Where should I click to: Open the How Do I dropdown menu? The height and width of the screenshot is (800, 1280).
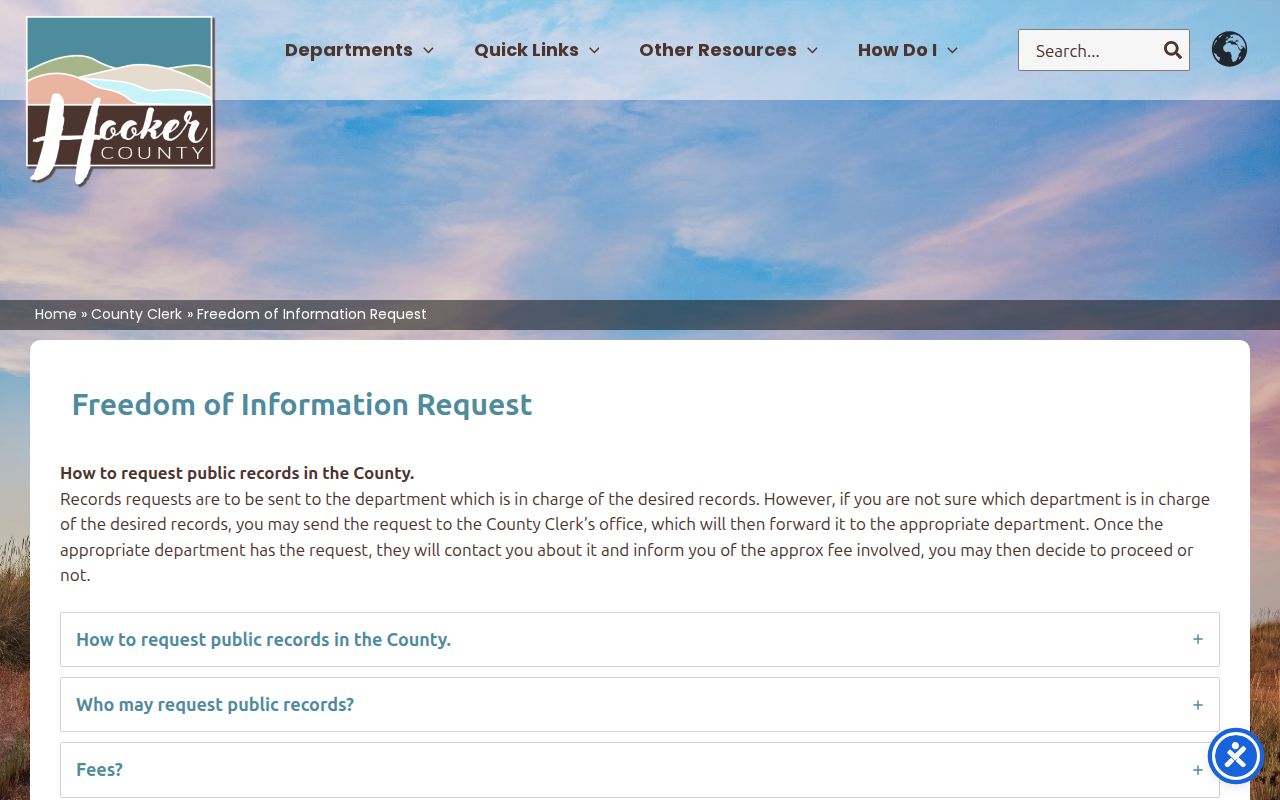click(x=908, y=50)
